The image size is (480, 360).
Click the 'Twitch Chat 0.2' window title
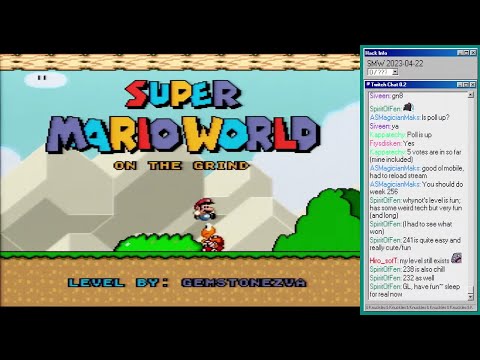pyautogui.click(x=389, y=85)
